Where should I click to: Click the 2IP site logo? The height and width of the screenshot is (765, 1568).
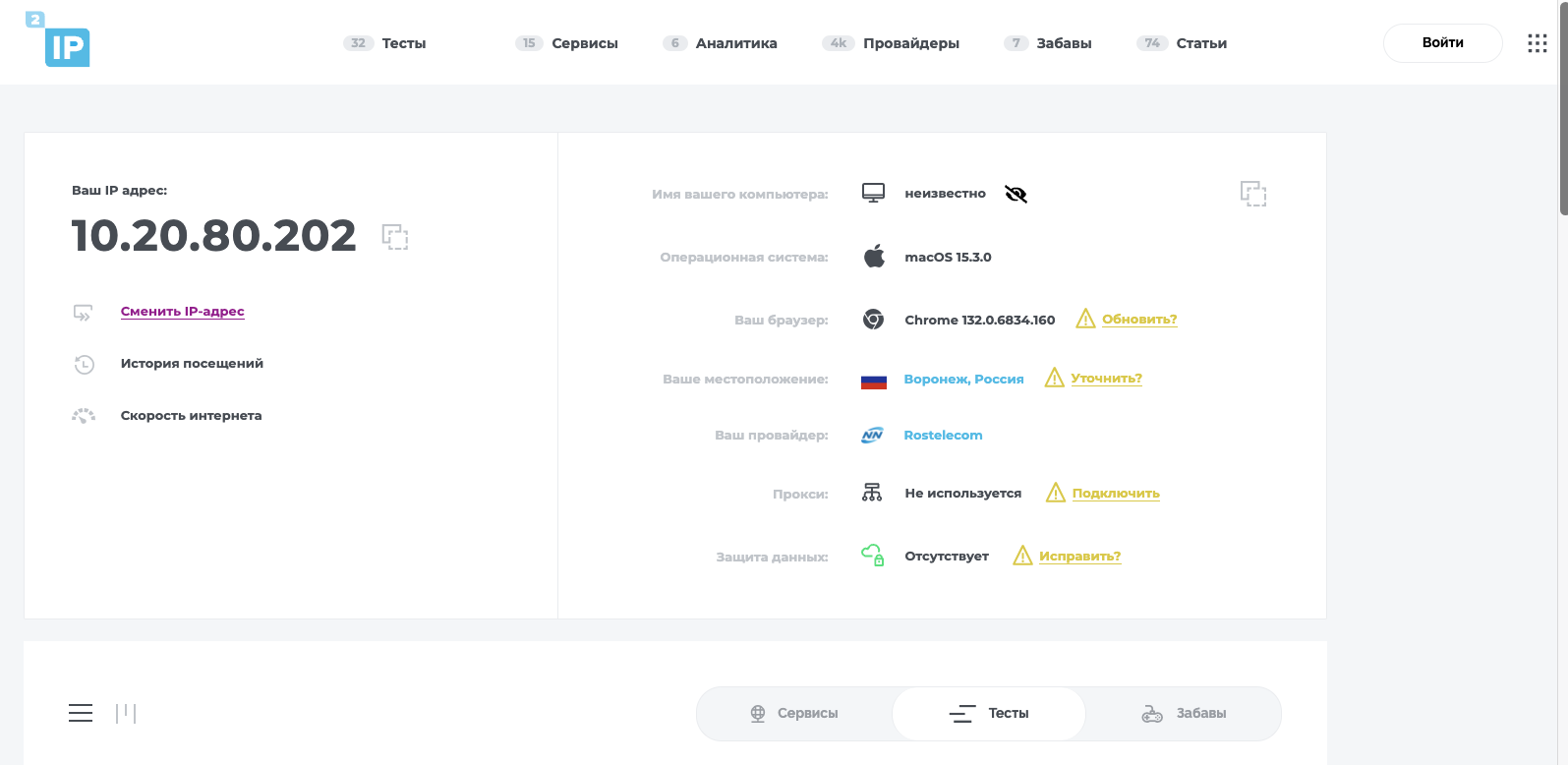pos(59,41)
